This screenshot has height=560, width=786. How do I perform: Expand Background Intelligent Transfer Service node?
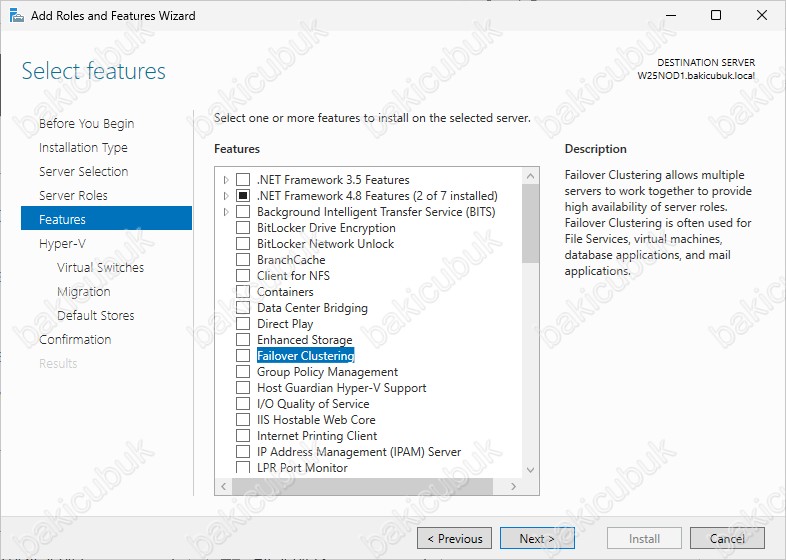(x=226, y=212)
